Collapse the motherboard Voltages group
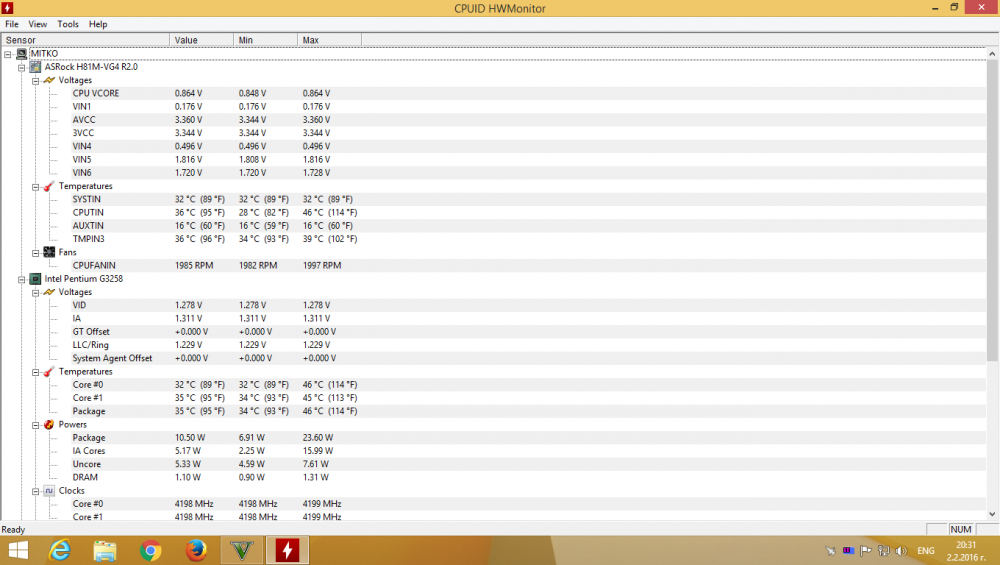The image size is (1000, 565). [x=36, y=81]
